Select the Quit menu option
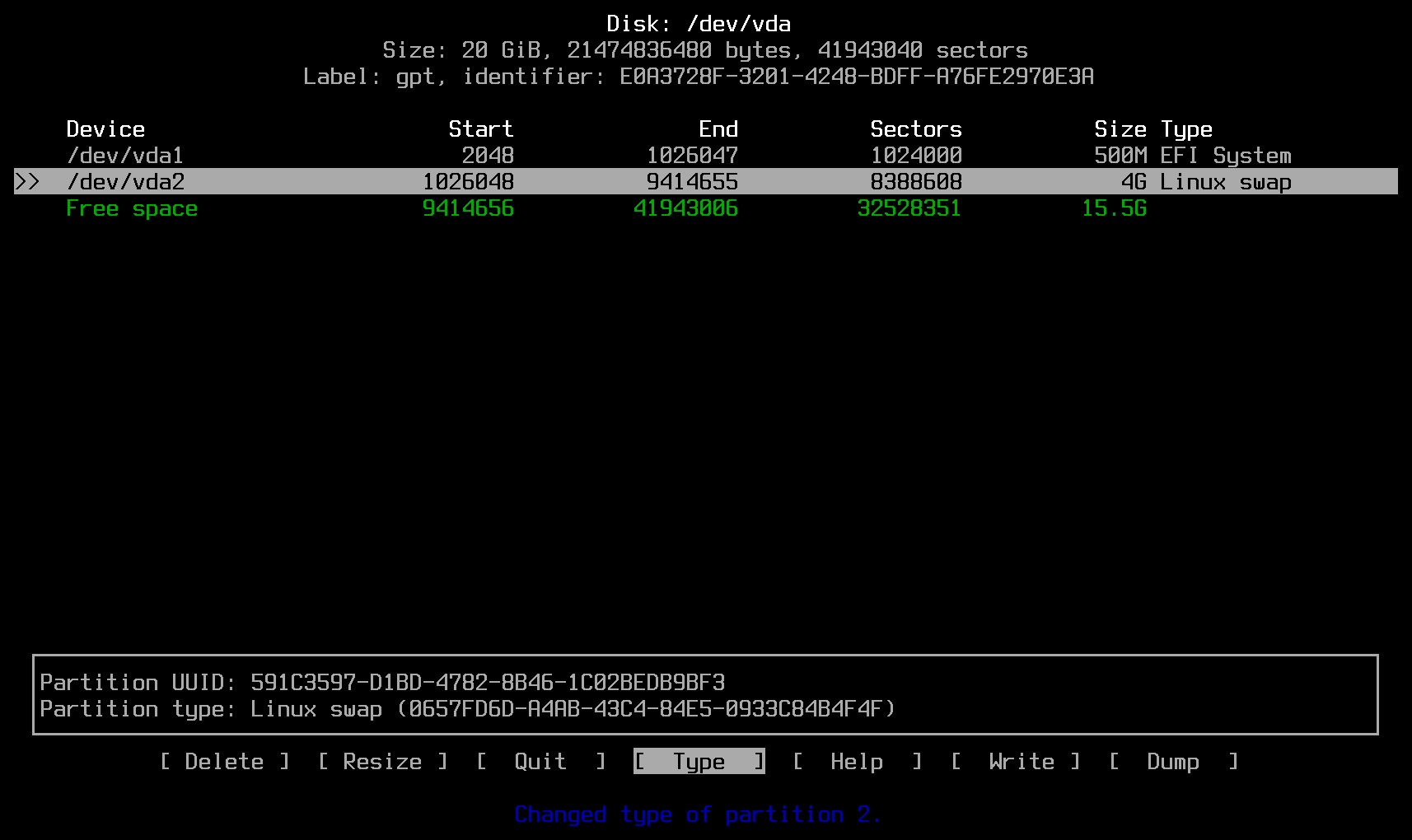 coord(540,762)
